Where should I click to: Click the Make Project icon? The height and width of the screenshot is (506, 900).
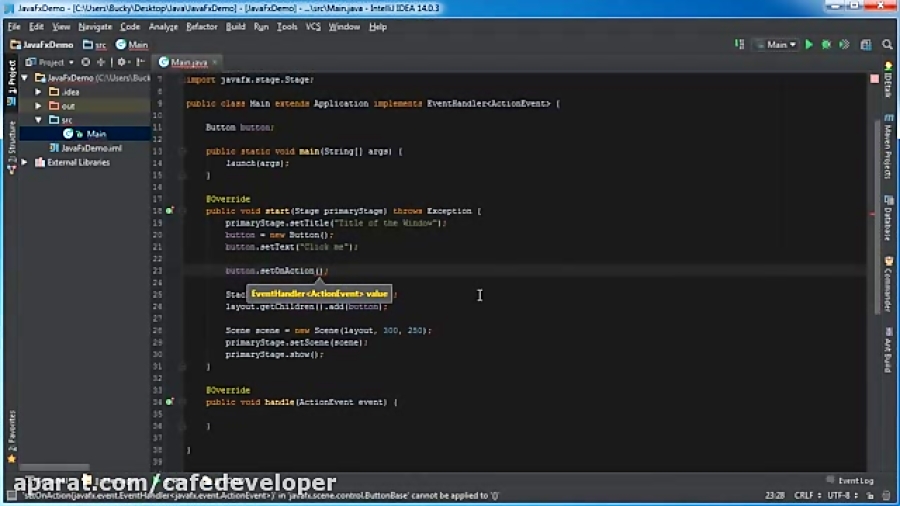coord(739,44)
